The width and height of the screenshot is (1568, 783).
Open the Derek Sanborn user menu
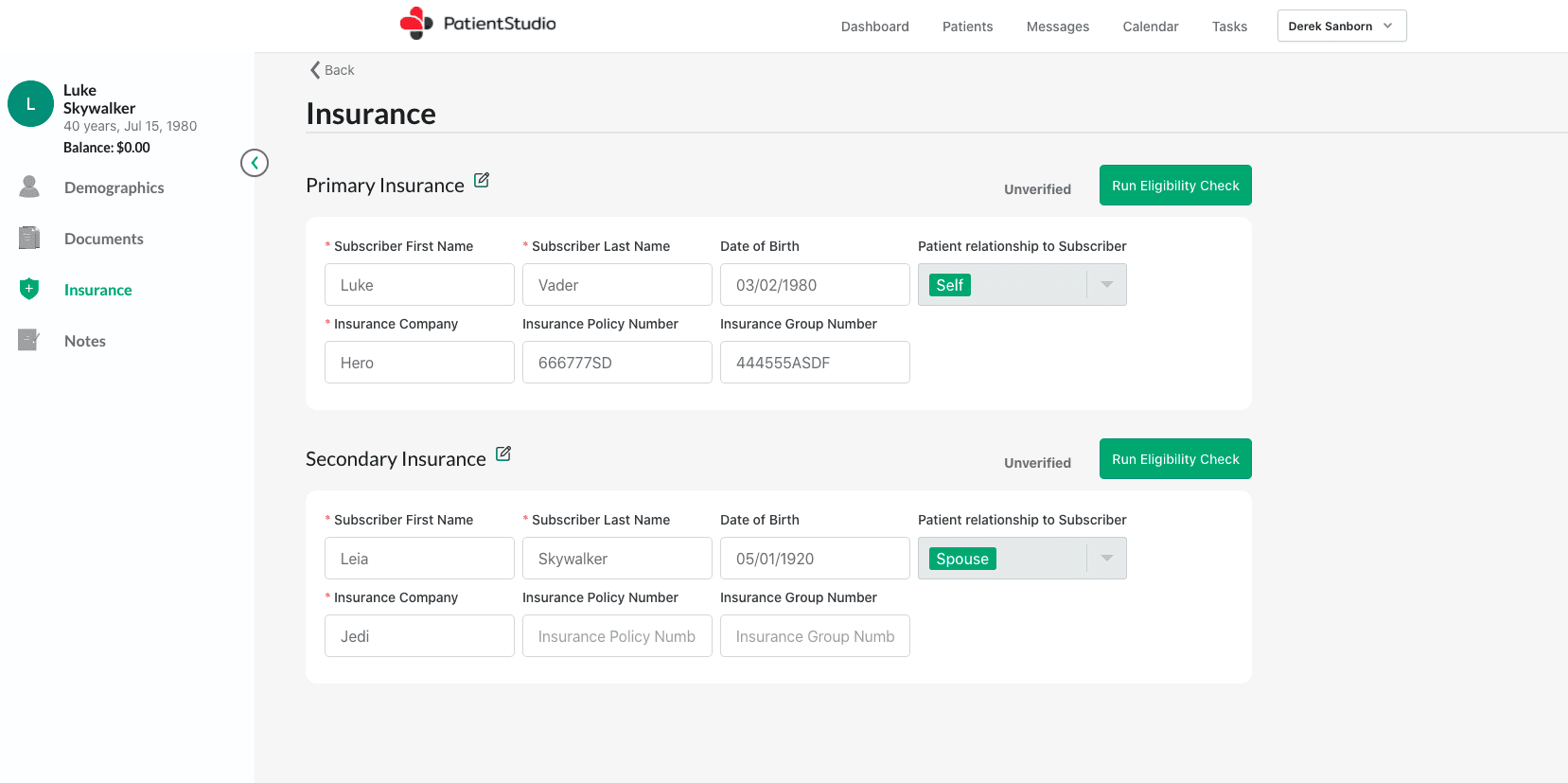(1342, 26)
